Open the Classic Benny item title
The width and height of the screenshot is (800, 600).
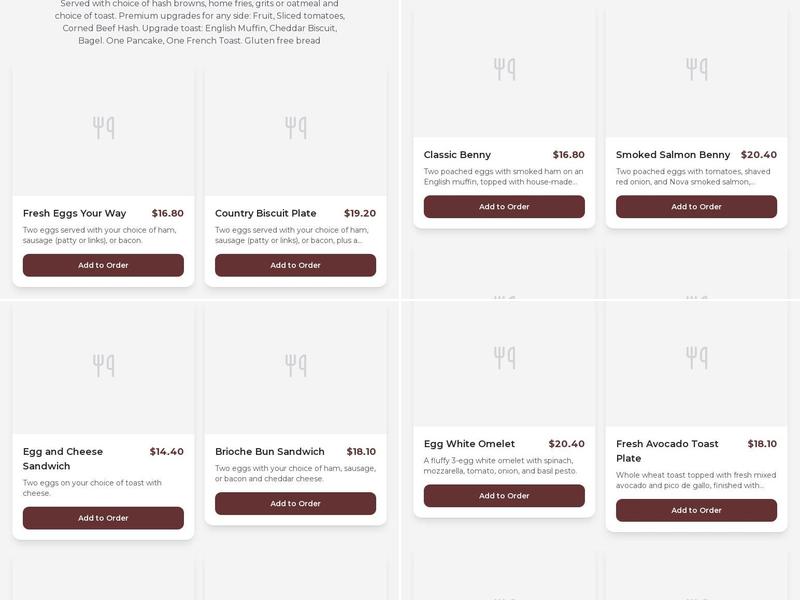pos(457,155)
